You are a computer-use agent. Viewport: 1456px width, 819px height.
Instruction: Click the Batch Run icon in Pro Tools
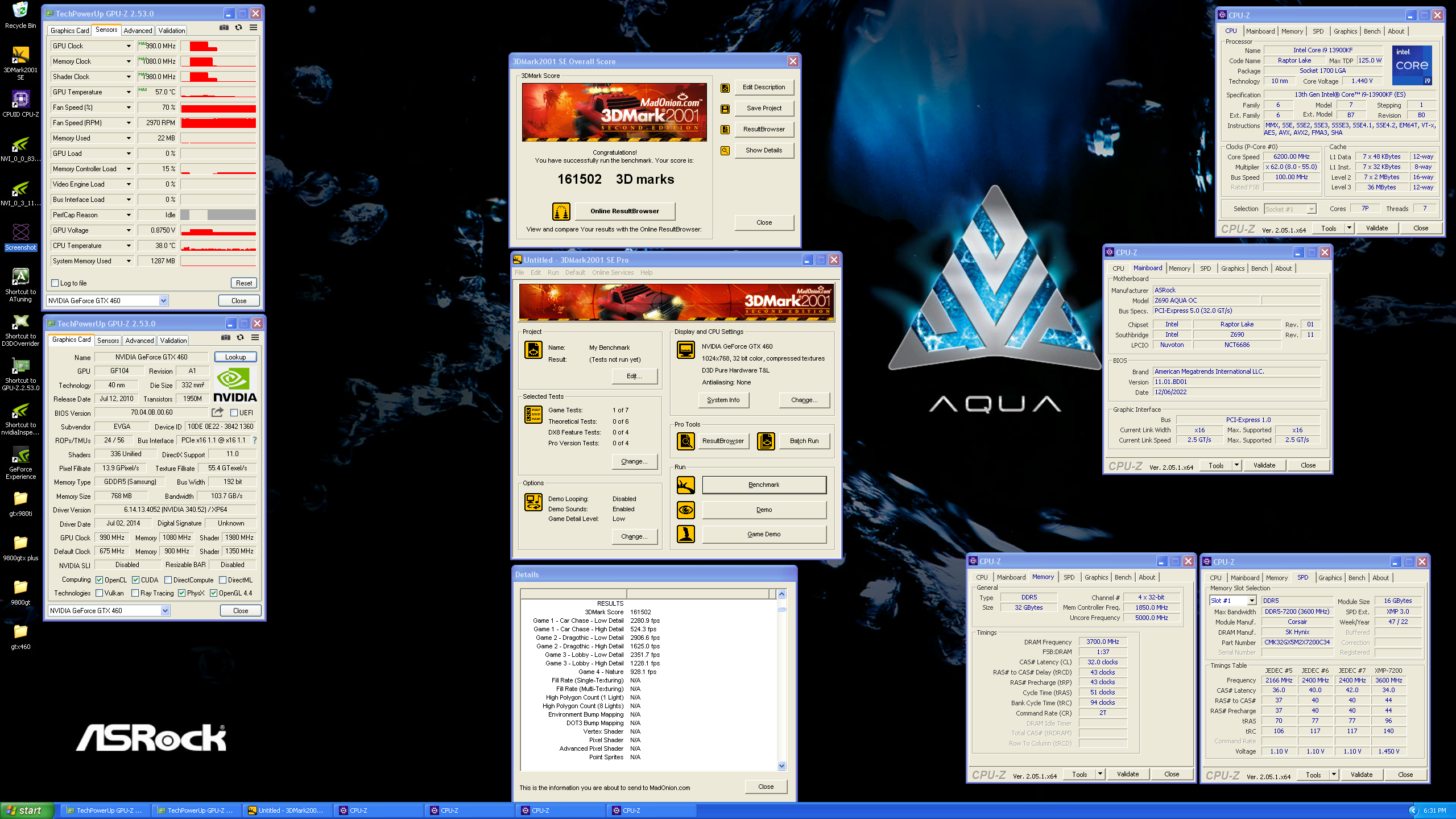click(766, 441)
